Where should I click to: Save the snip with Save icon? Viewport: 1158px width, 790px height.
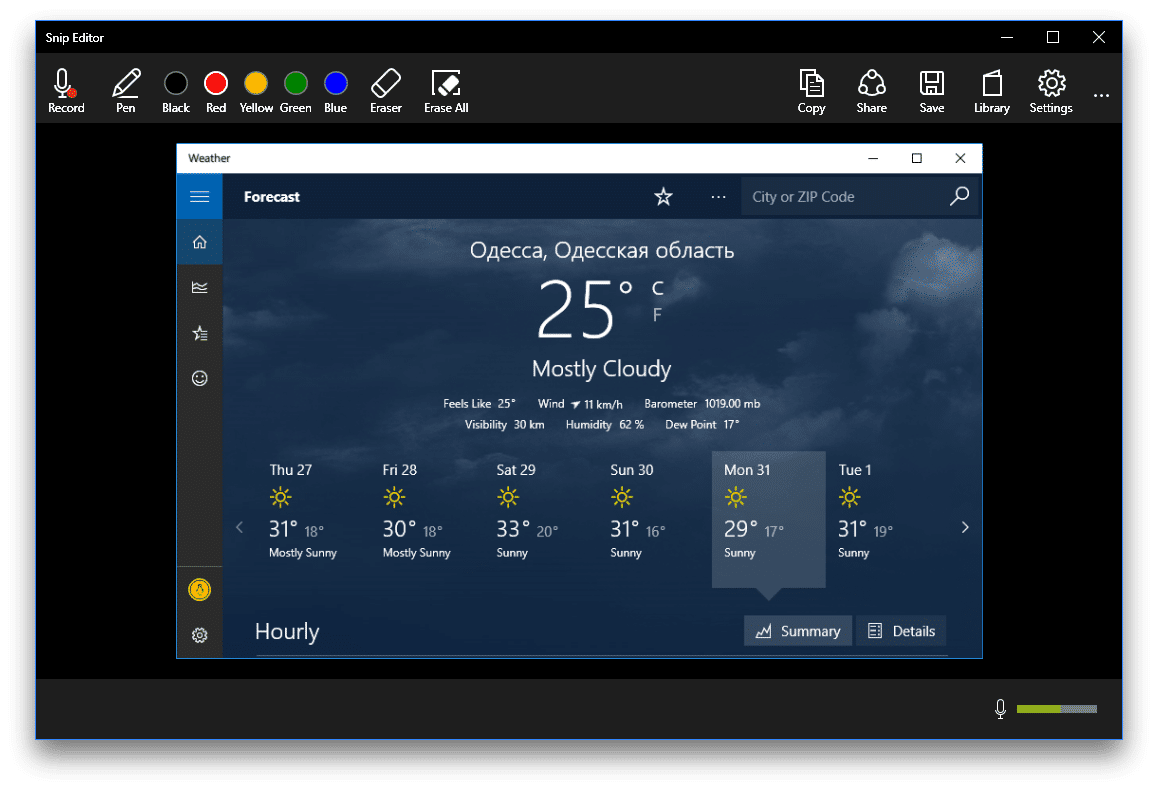[x=931, y=91]
